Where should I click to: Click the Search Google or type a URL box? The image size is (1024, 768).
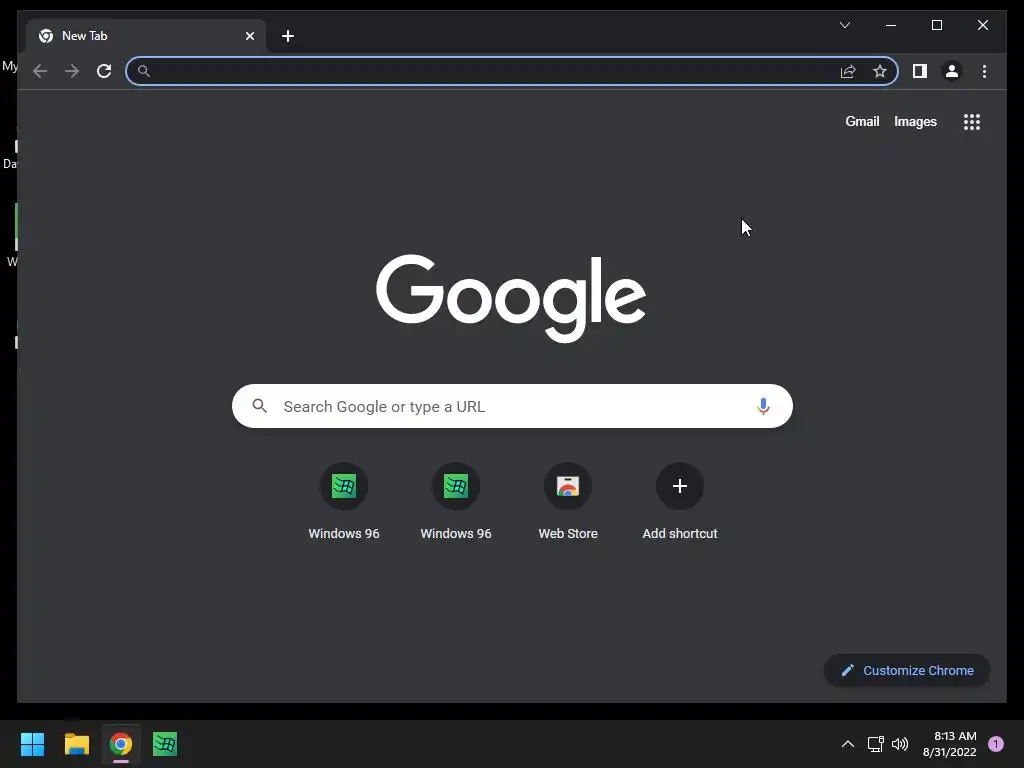click(512, 406)
